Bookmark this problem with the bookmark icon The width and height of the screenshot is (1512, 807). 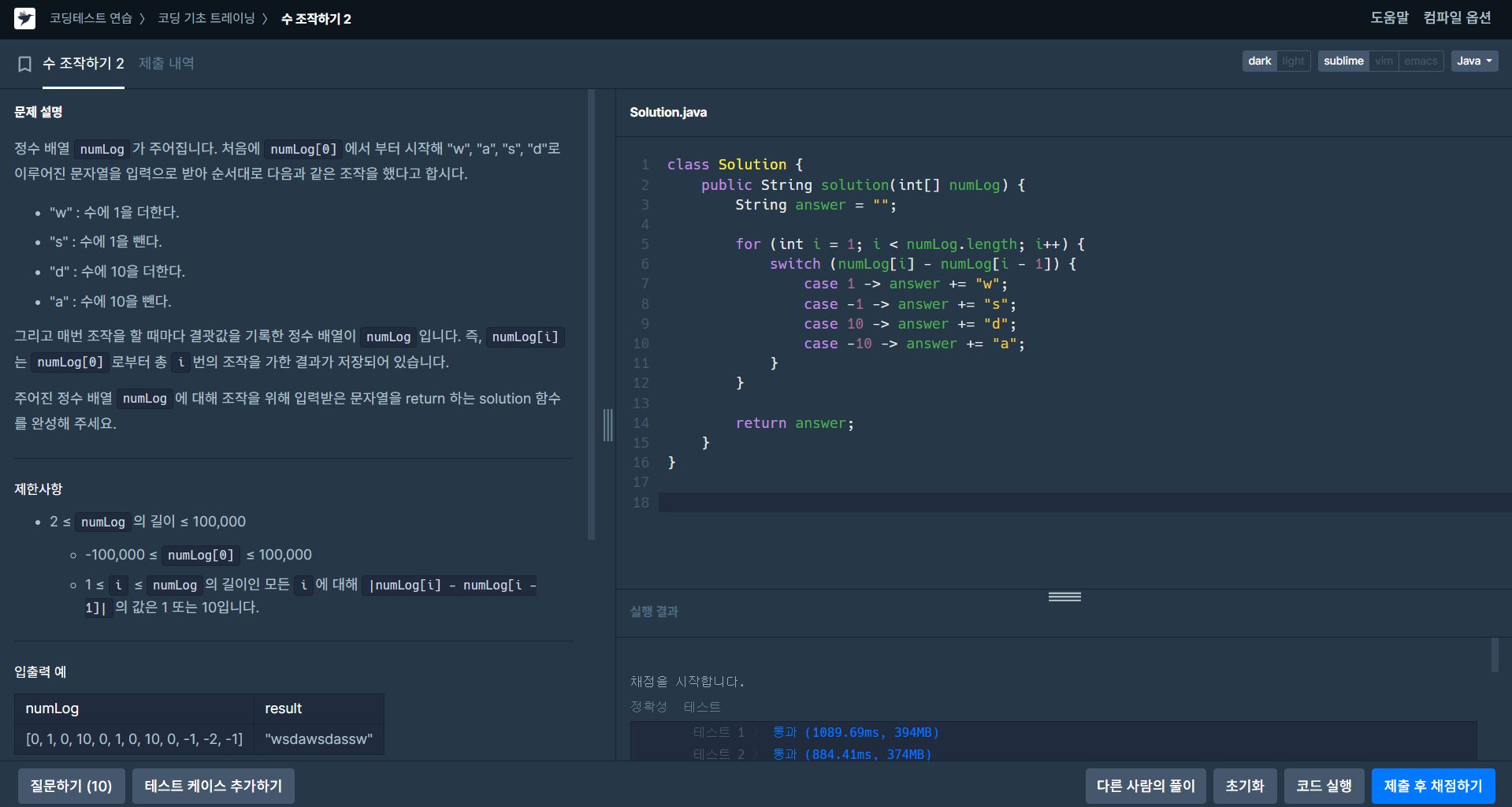(x=24, y=64)
